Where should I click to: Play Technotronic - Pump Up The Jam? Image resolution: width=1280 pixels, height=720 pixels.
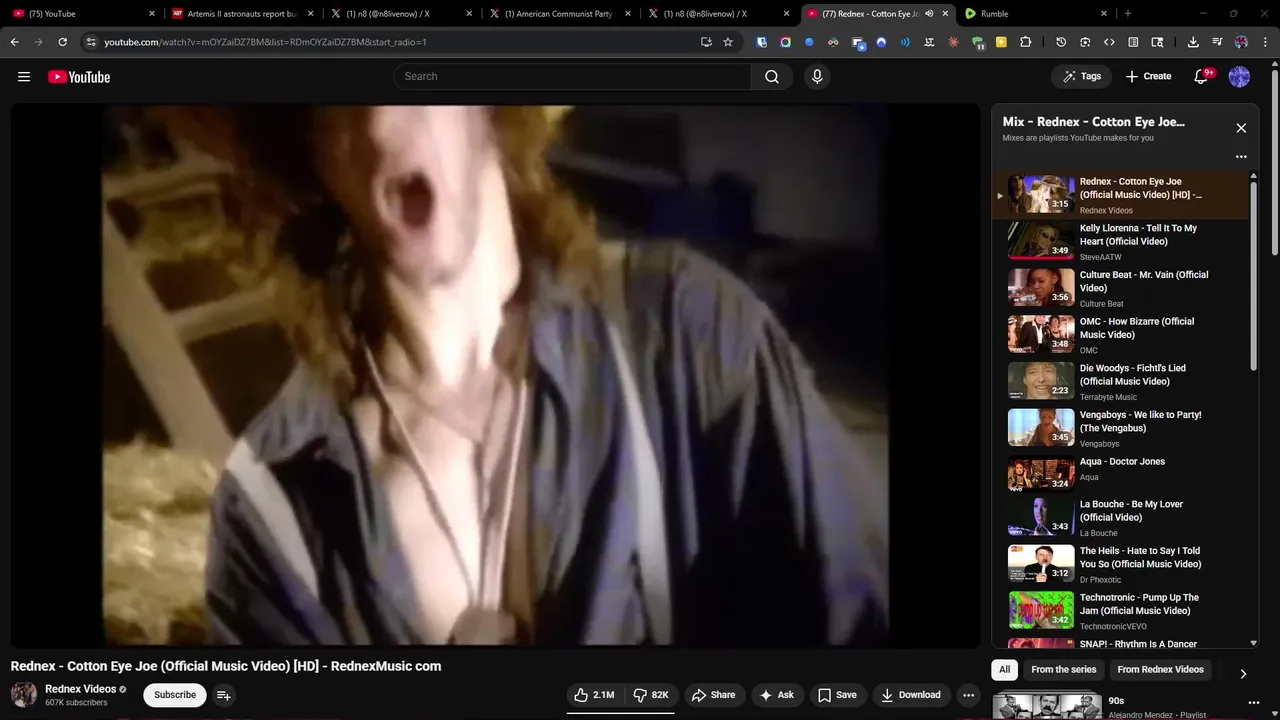(1120, 611)
